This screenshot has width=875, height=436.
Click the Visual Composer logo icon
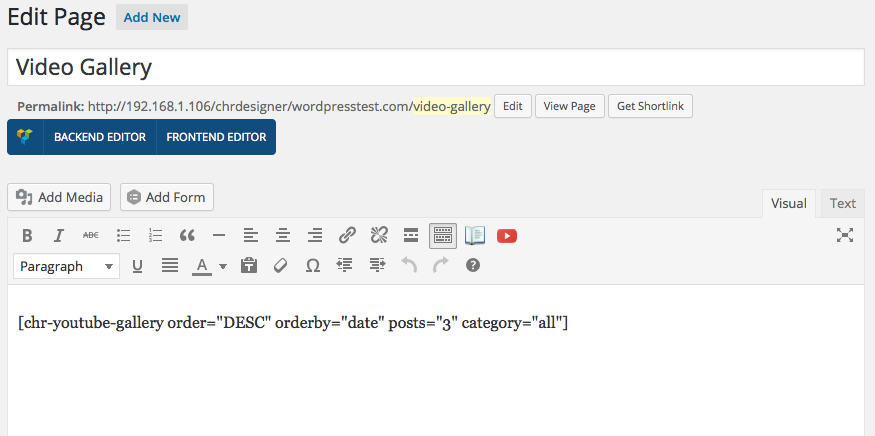(x=25, y=137)
